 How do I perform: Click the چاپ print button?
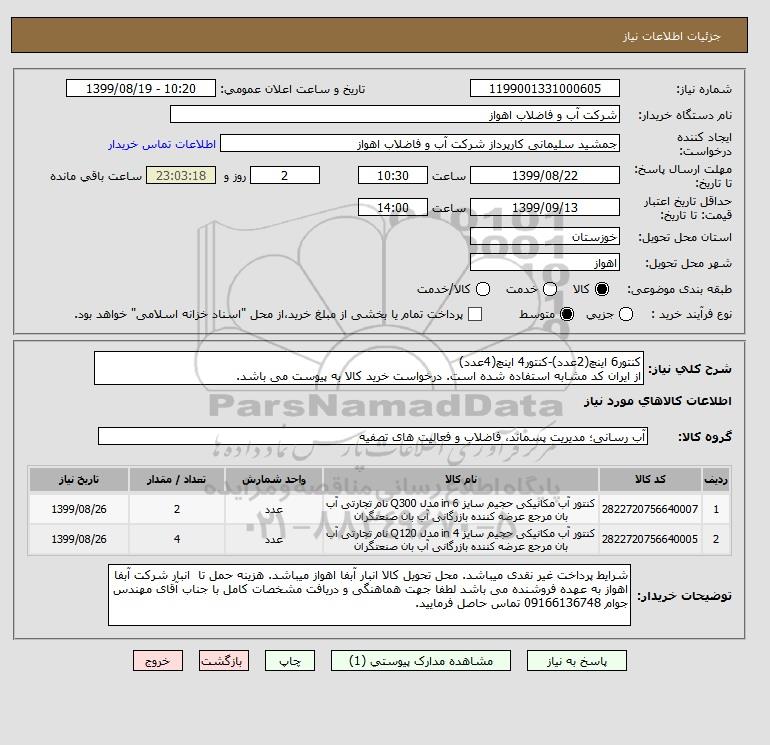pyautogui.click(x=290, y=661)
